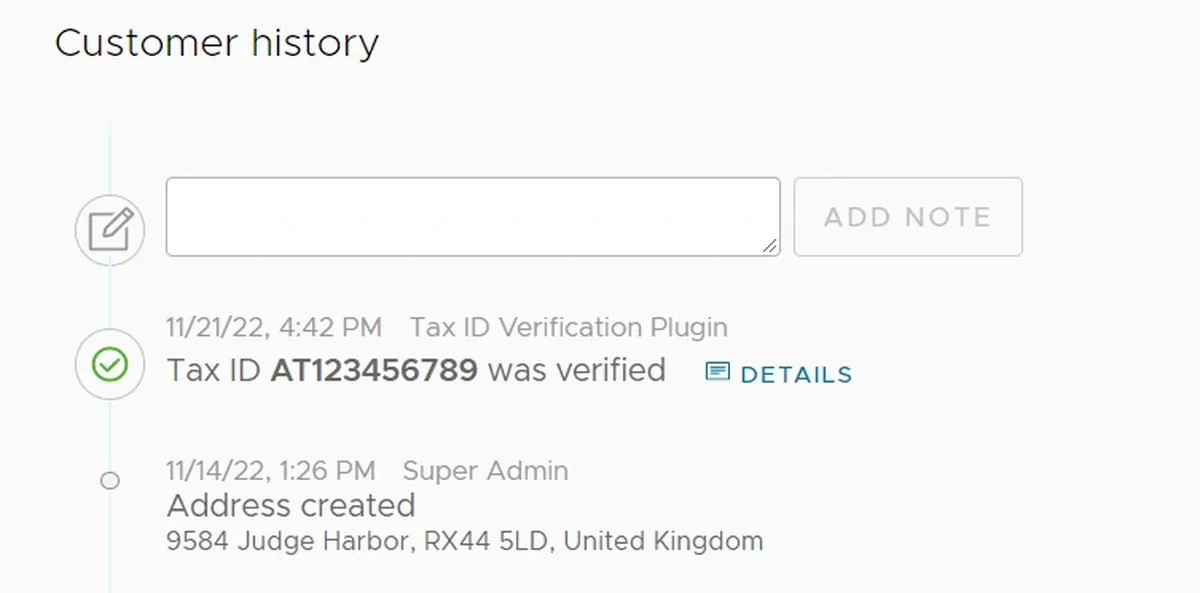Click the note text area resize handle

770,245
